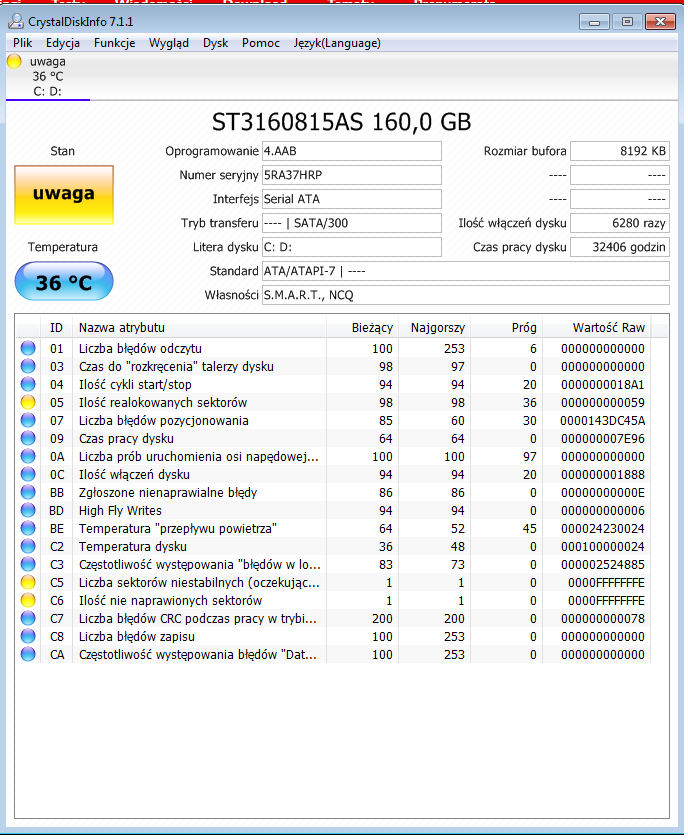Screen dimensions: 688x840
Task: Click the 'Wartość Raw' column header
Action: (x=608, y=328)
